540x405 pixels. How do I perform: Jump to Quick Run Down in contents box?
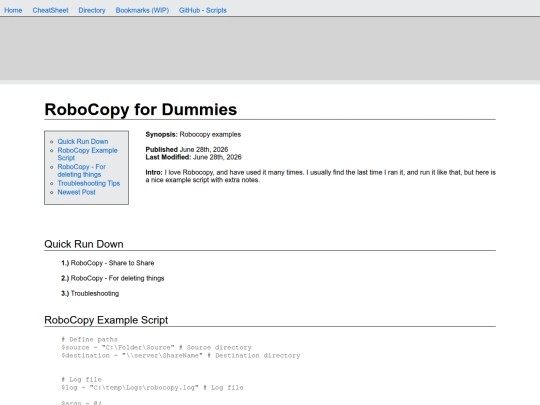[83, 142]
